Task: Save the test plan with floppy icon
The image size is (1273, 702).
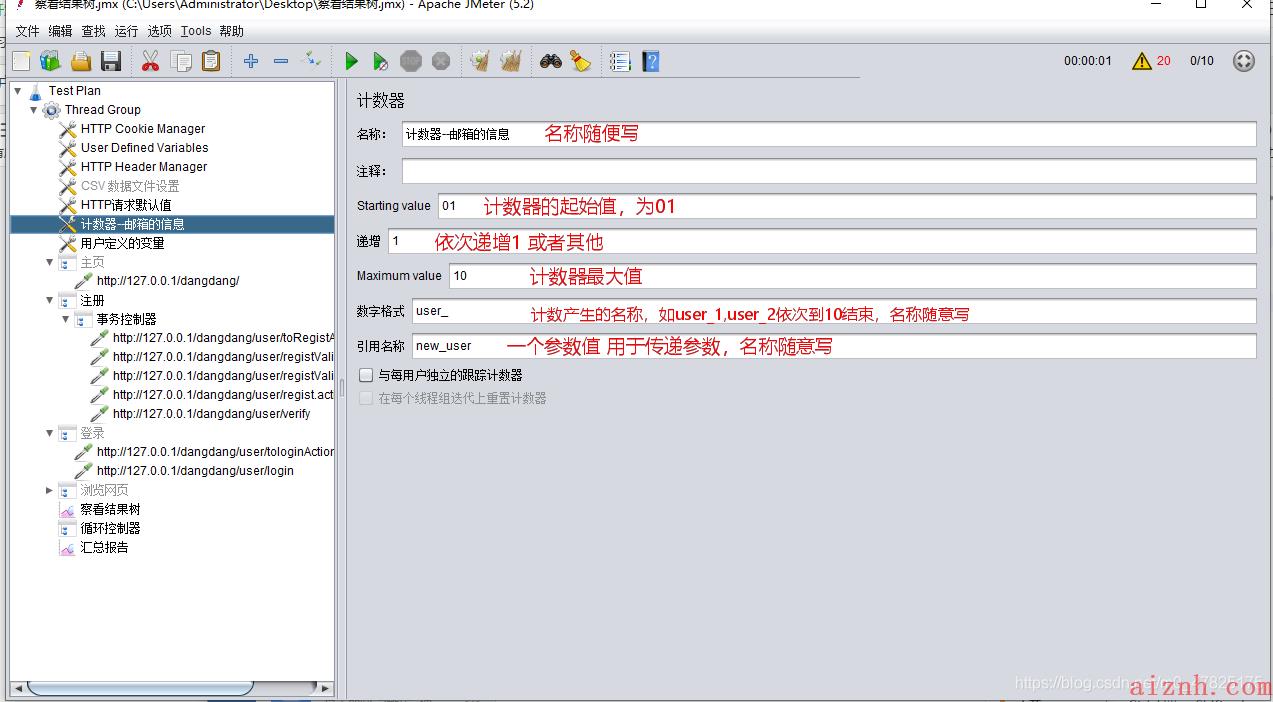Action: point(111,61)
